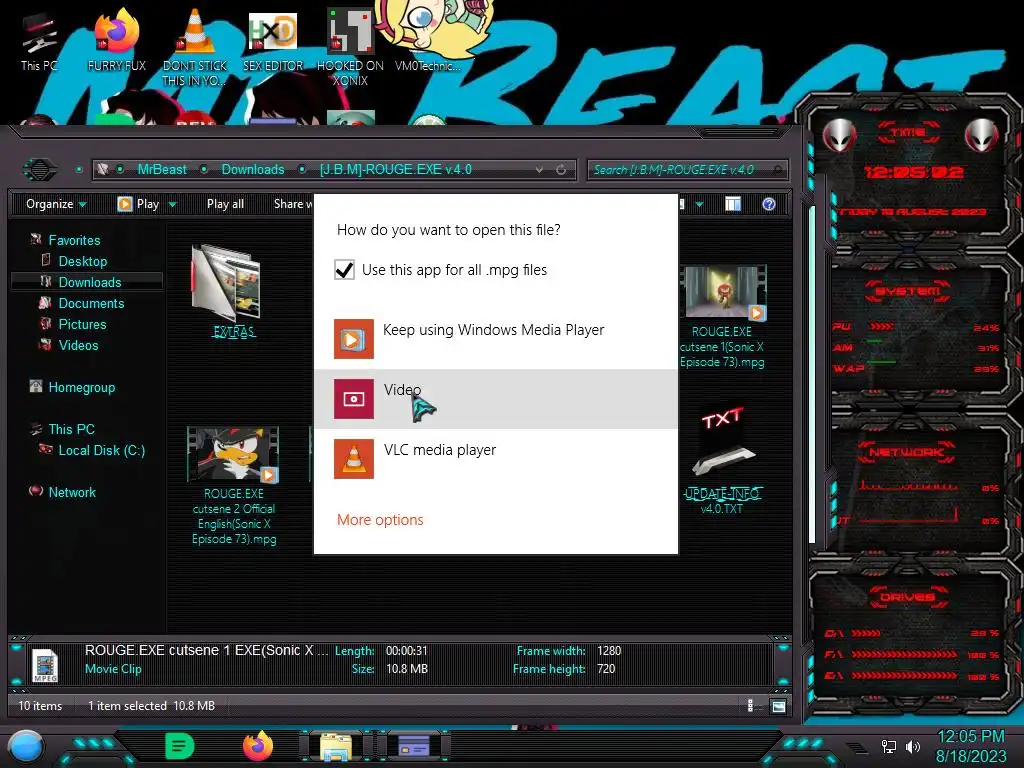Refresh the folder view
1024x768 pixels.
(x=561, y=170)
